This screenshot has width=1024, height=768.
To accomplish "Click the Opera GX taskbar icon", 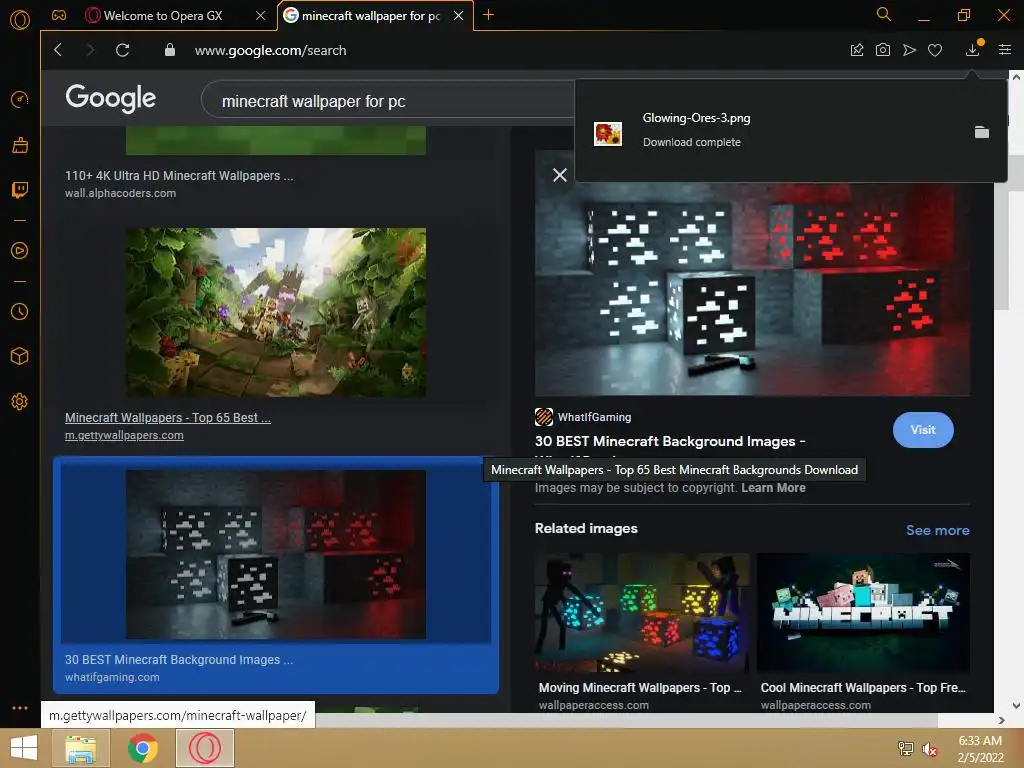I will [x=204, y=748].
